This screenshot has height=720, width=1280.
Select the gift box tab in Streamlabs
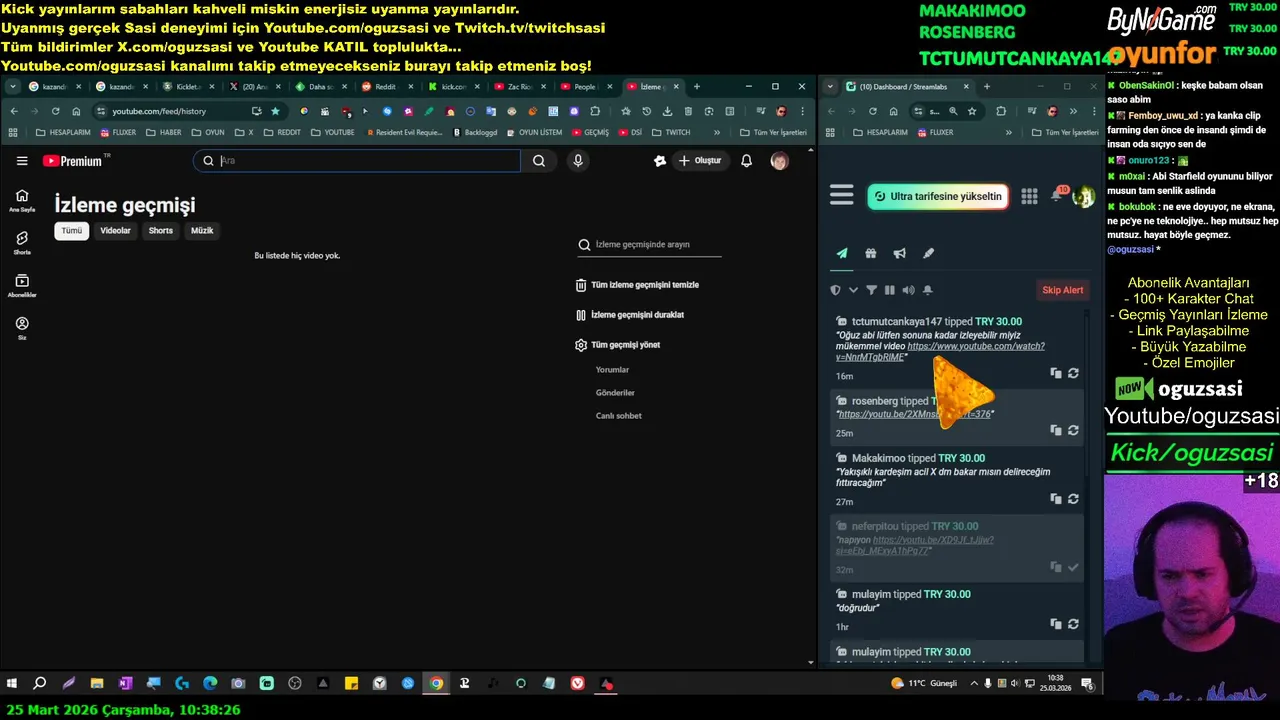click(871, 254)
